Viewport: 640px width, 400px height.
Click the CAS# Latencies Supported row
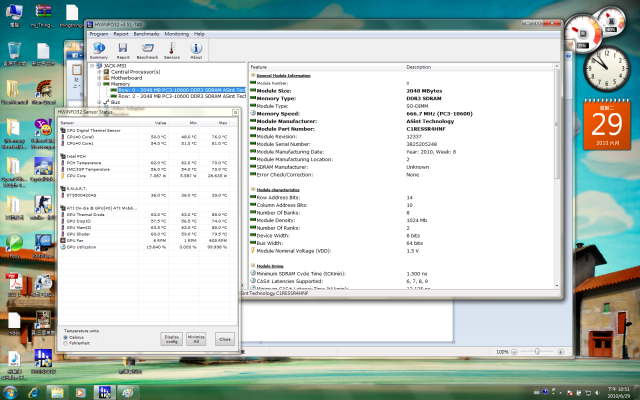[x=401, y=281]
